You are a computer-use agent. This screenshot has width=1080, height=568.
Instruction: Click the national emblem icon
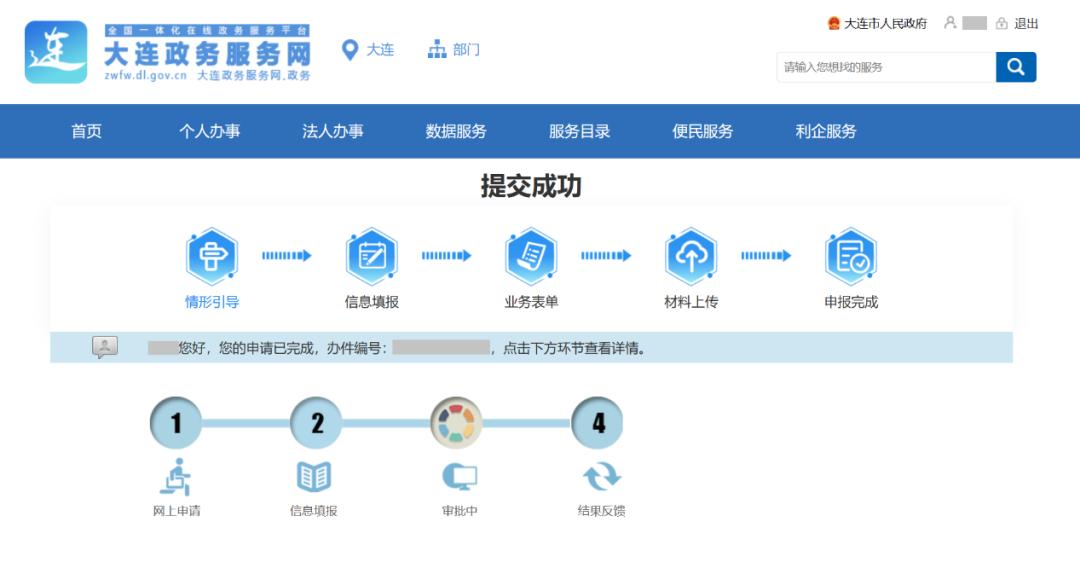[833, 23]
